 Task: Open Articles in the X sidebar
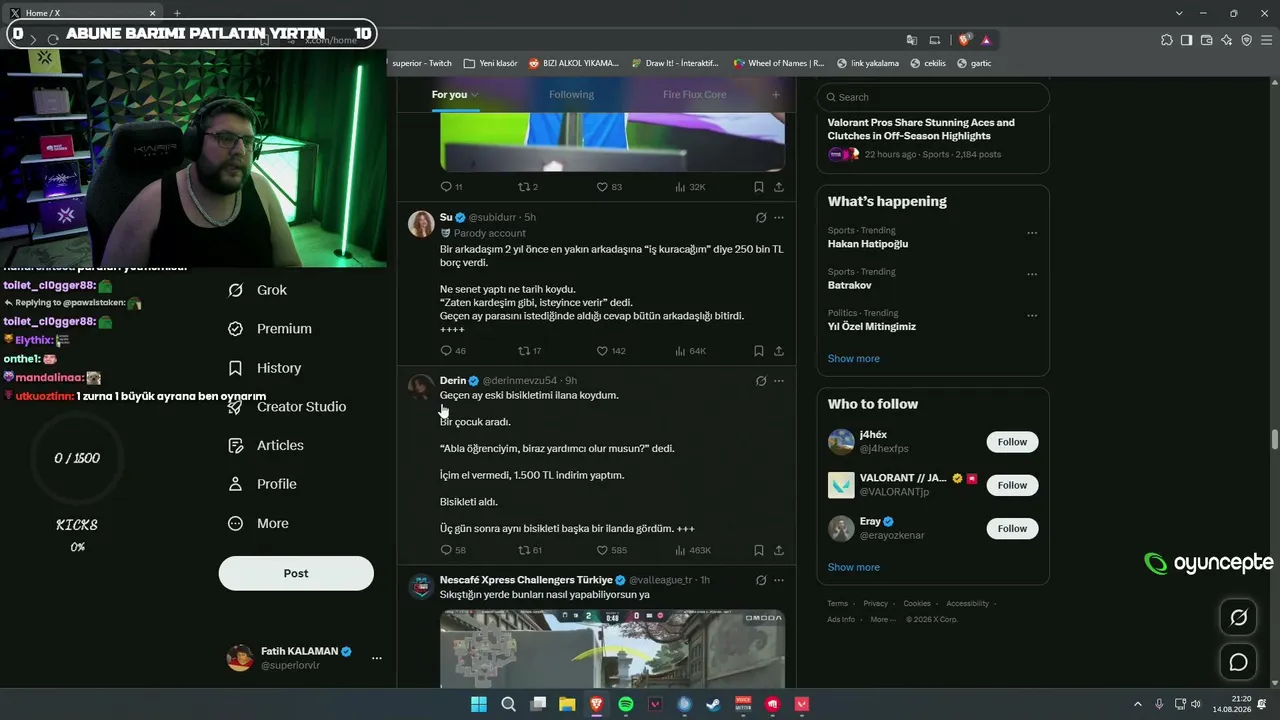click(x=265, y=446)
